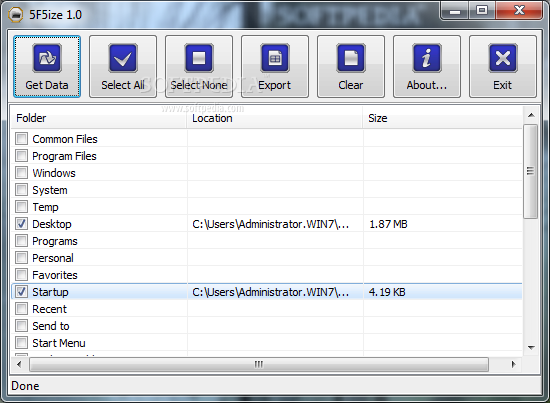Click the horizontal scrollbar thumb
Viewport: 550px width, 403px height.
pos(259,364)
